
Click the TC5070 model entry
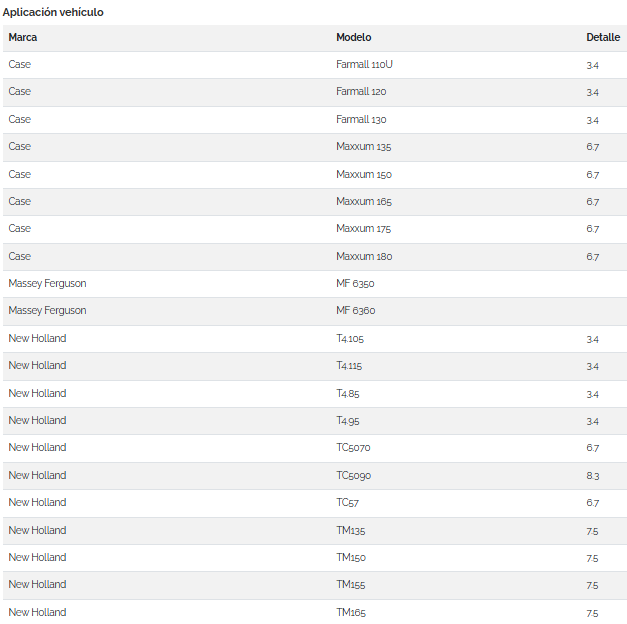353,448
